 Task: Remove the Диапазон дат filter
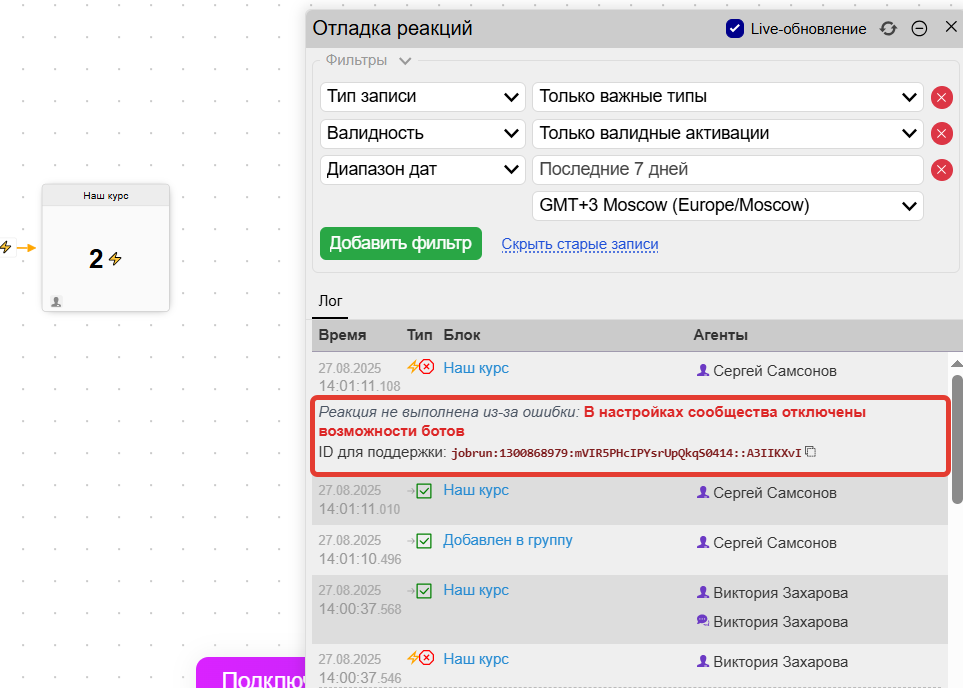pyautogui.click(x=942, y=170)
